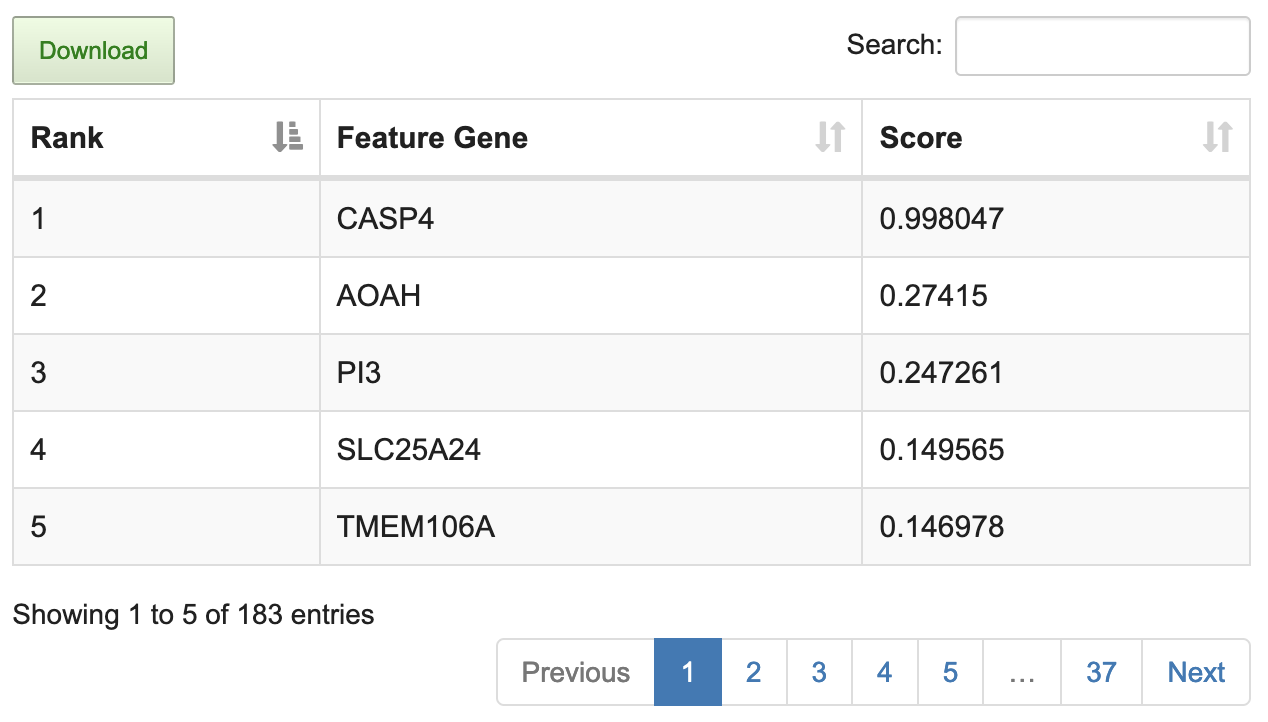Jump to last page 37
This screenshot has width=1268, height=722.
pyautogui.click(x=1101, y=672)
